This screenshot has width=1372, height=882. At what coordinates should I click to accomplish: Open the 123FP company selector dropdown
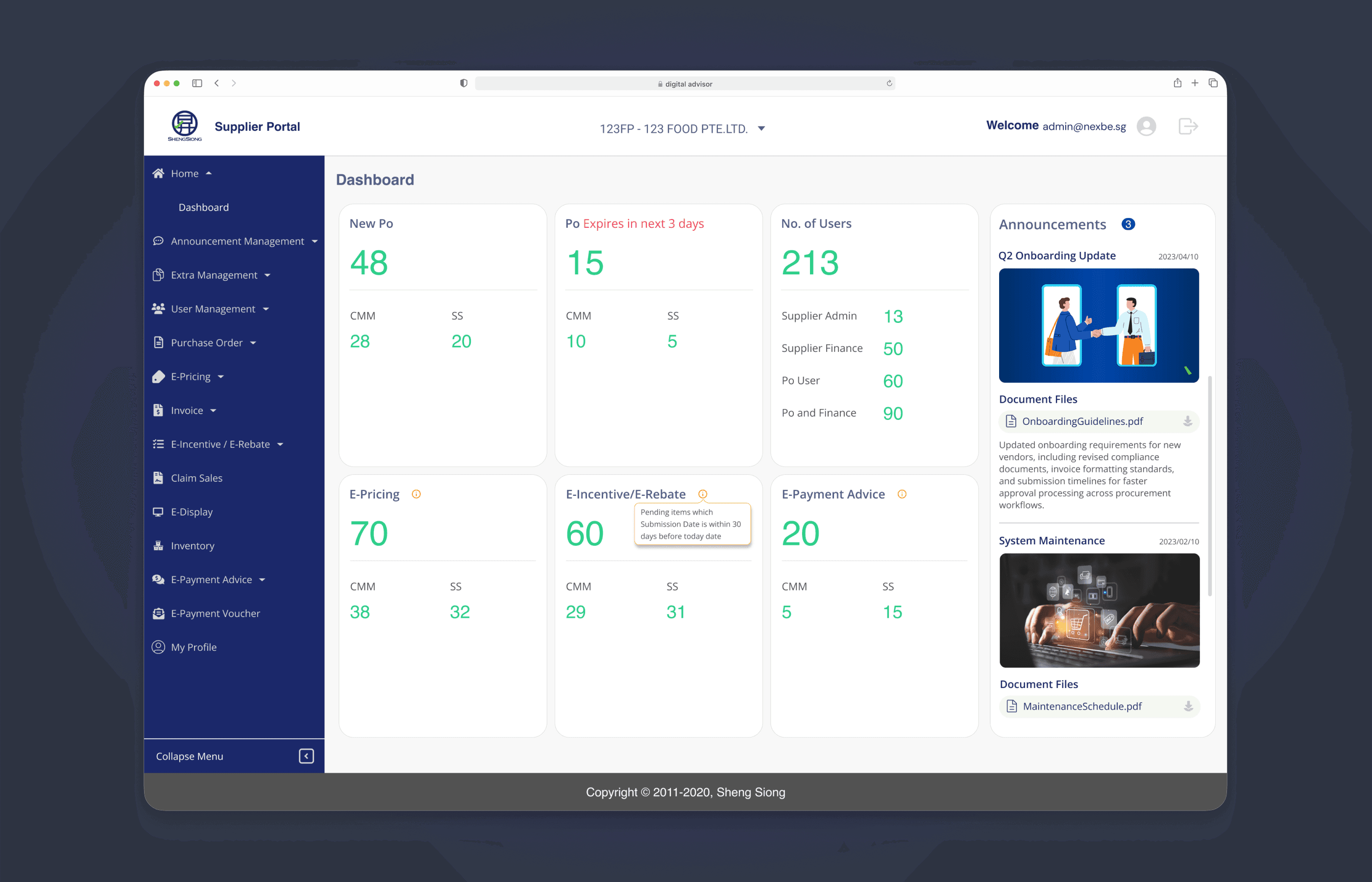click(x=682, y=128)
